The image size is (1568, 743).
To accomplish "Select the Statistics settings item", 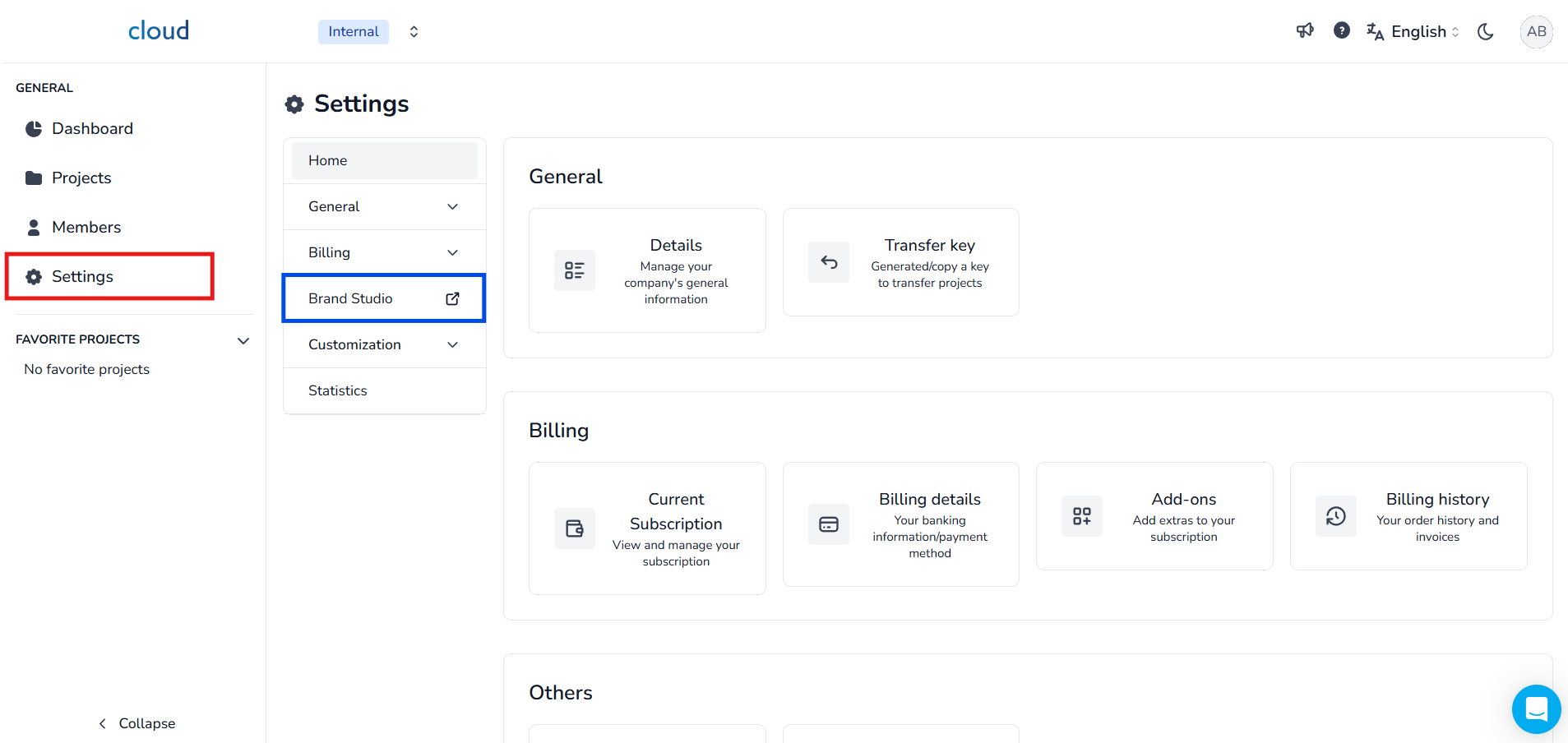I will pyautogui.click(x=338, y=391).
